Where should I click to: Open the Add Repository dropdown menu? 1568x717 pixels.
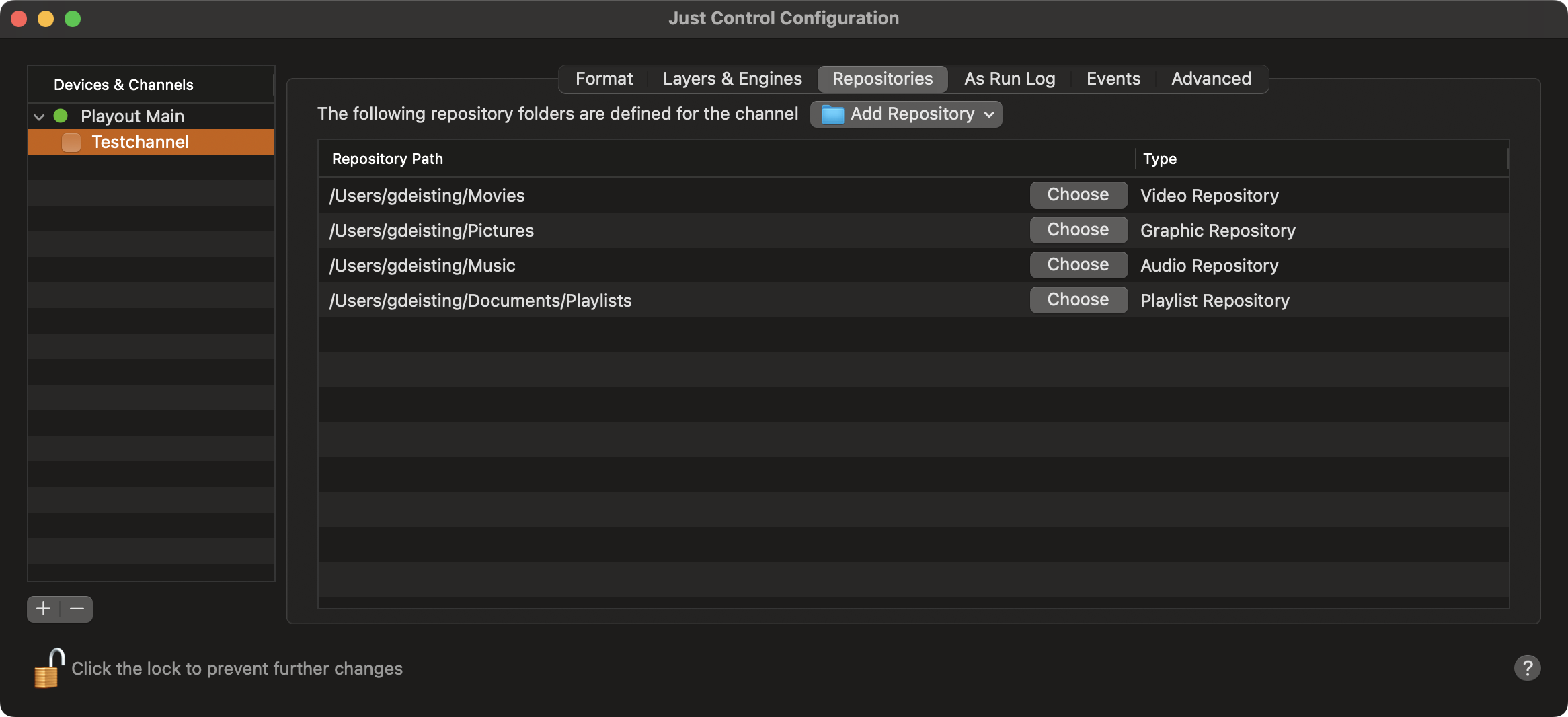pos(906,114)
